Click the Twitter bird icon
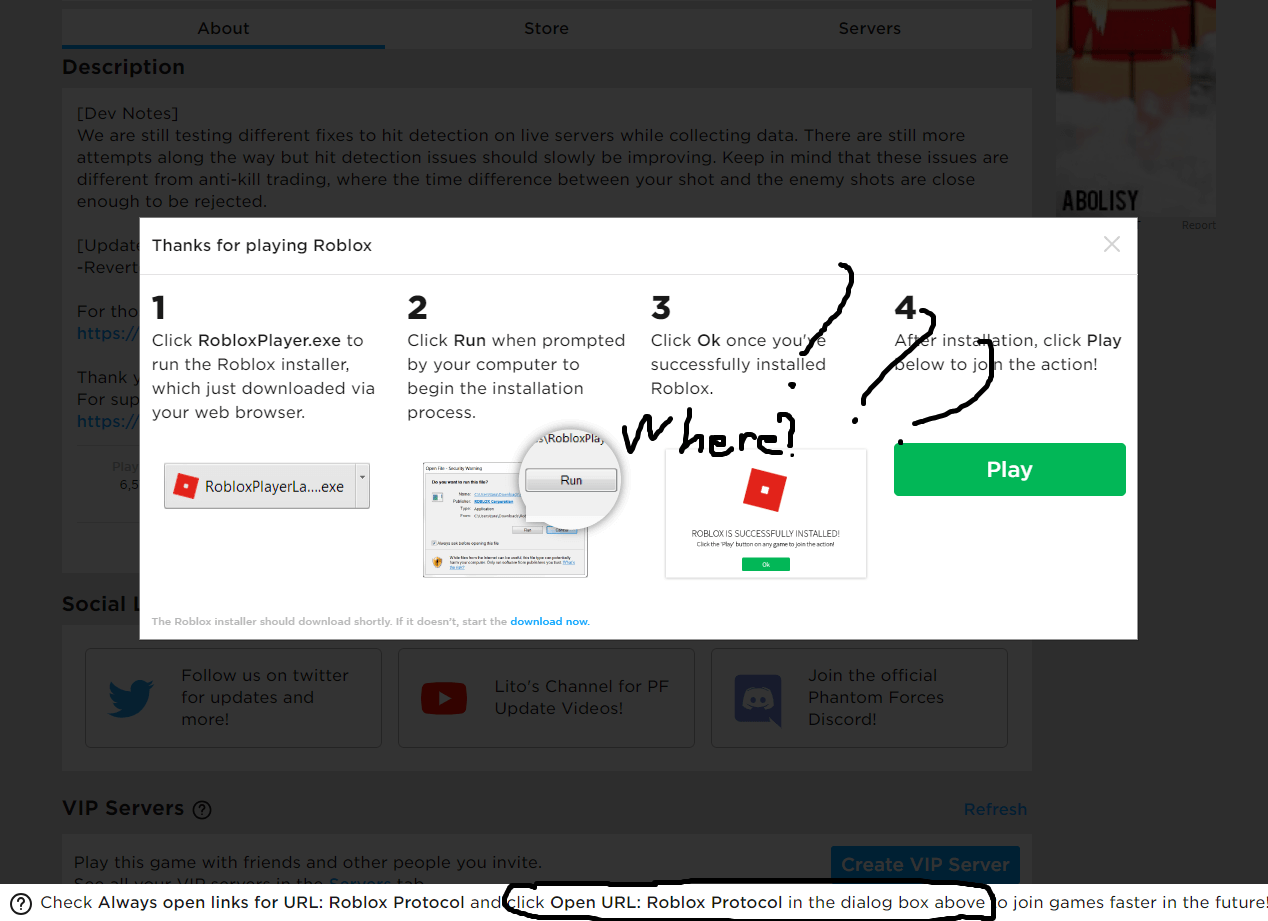 131,697
